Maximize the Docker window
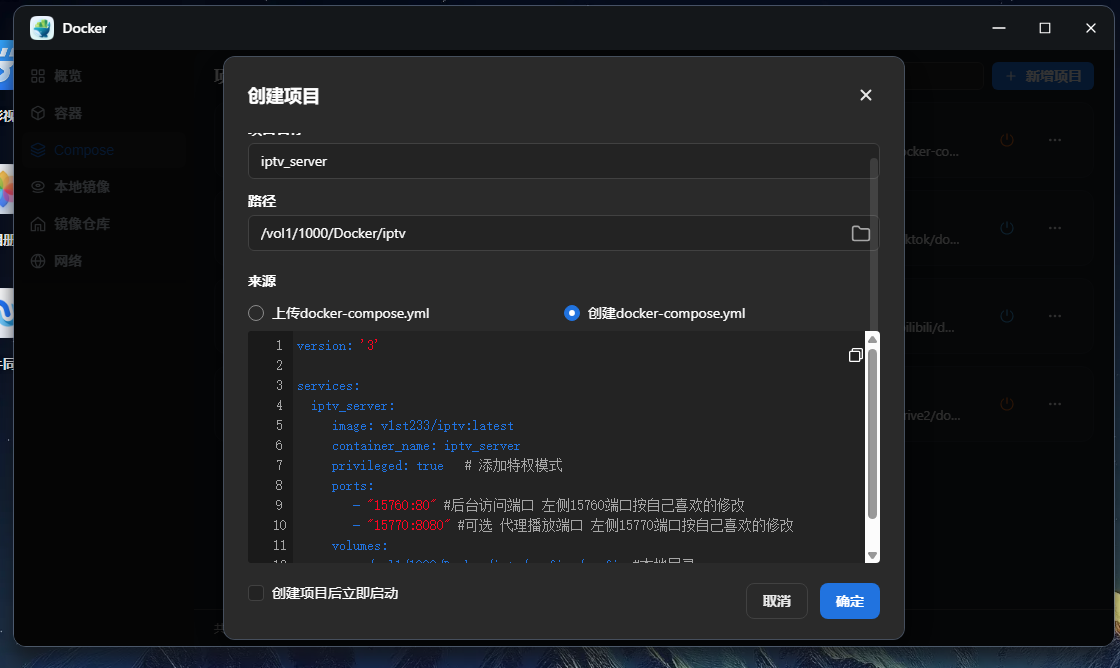The width and height of the screenshot is (1120, 668). [1044, 28]
